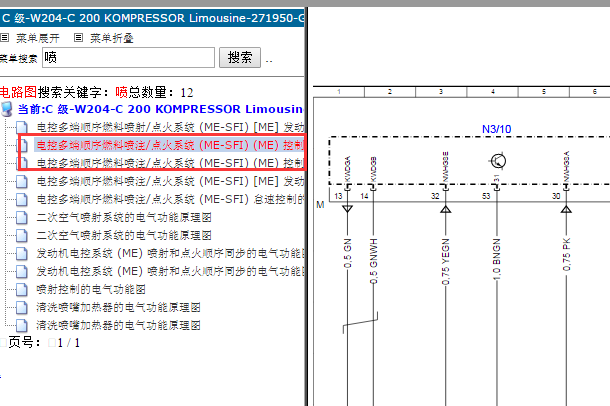
Task: Click document icon of the red highlighted row
Action: click(23, 145)
